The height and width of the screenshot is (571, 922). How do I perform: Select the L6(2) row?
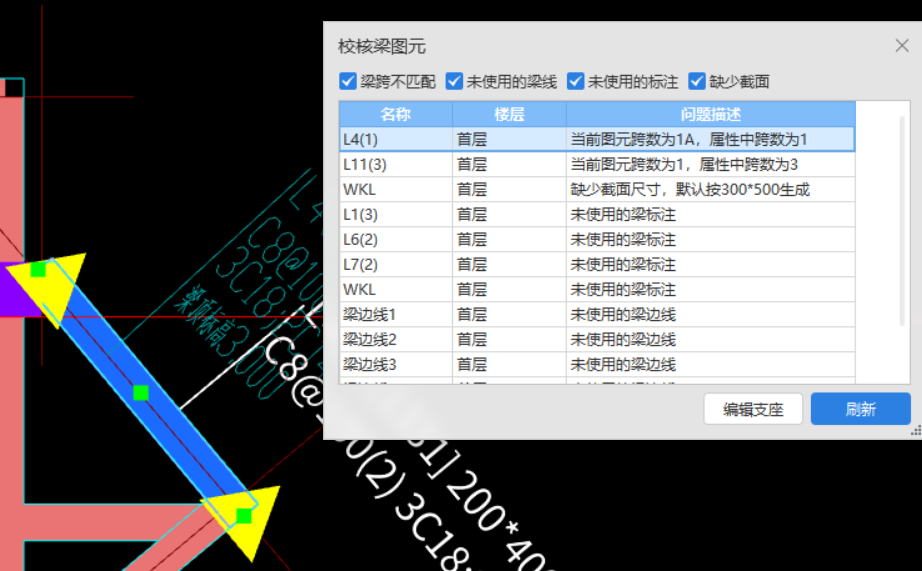(597, 239)
